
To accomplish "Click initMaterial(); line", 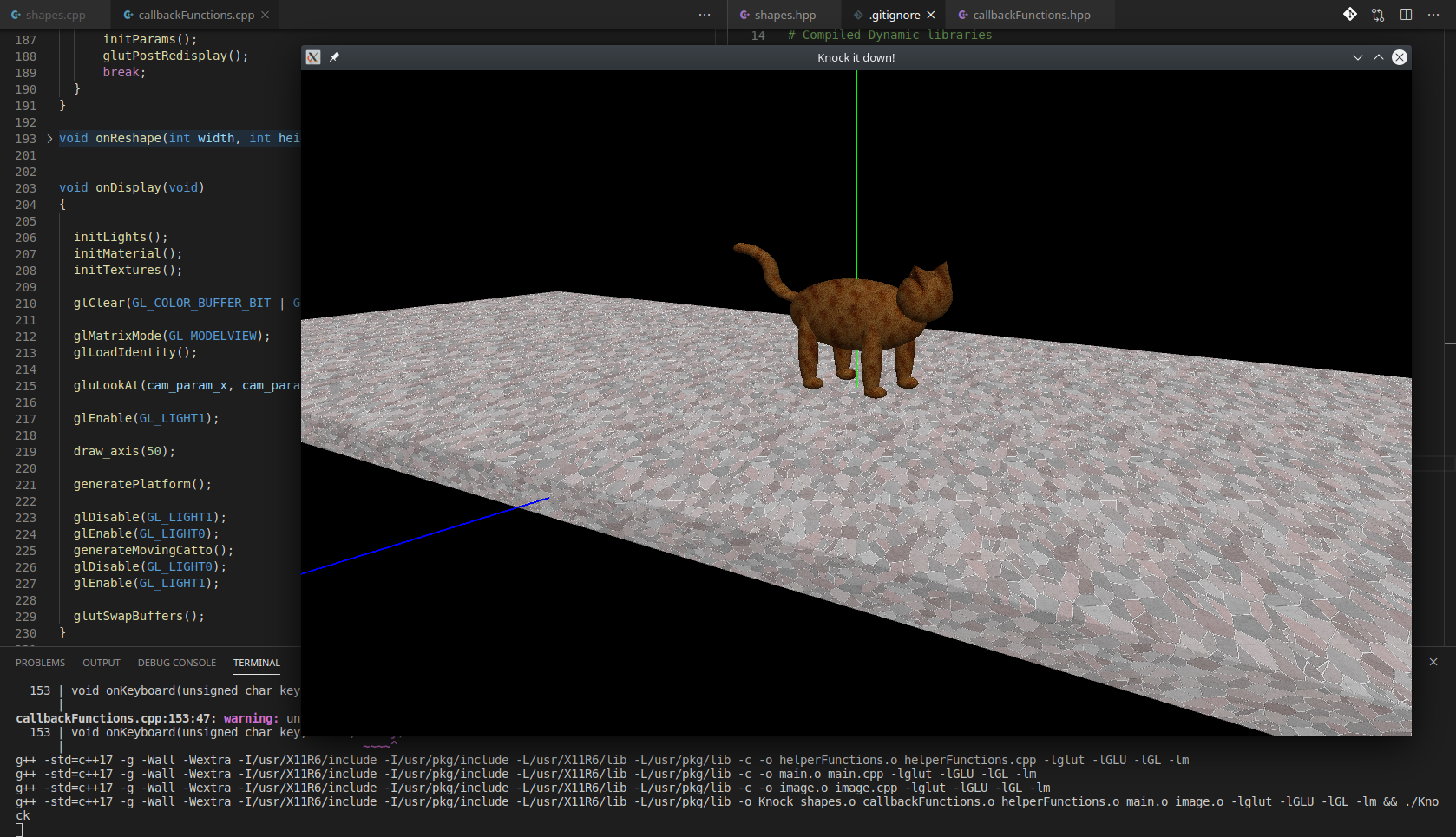I will (128, 253).
